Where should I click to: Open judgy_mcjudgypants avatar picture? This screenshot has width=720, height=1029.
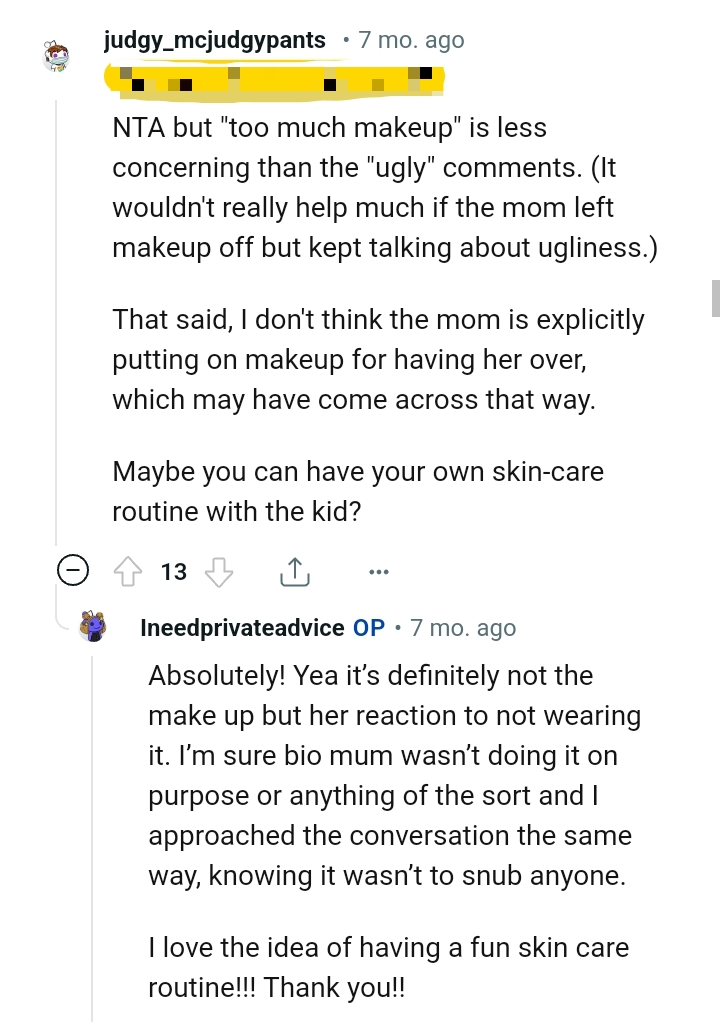58,56
